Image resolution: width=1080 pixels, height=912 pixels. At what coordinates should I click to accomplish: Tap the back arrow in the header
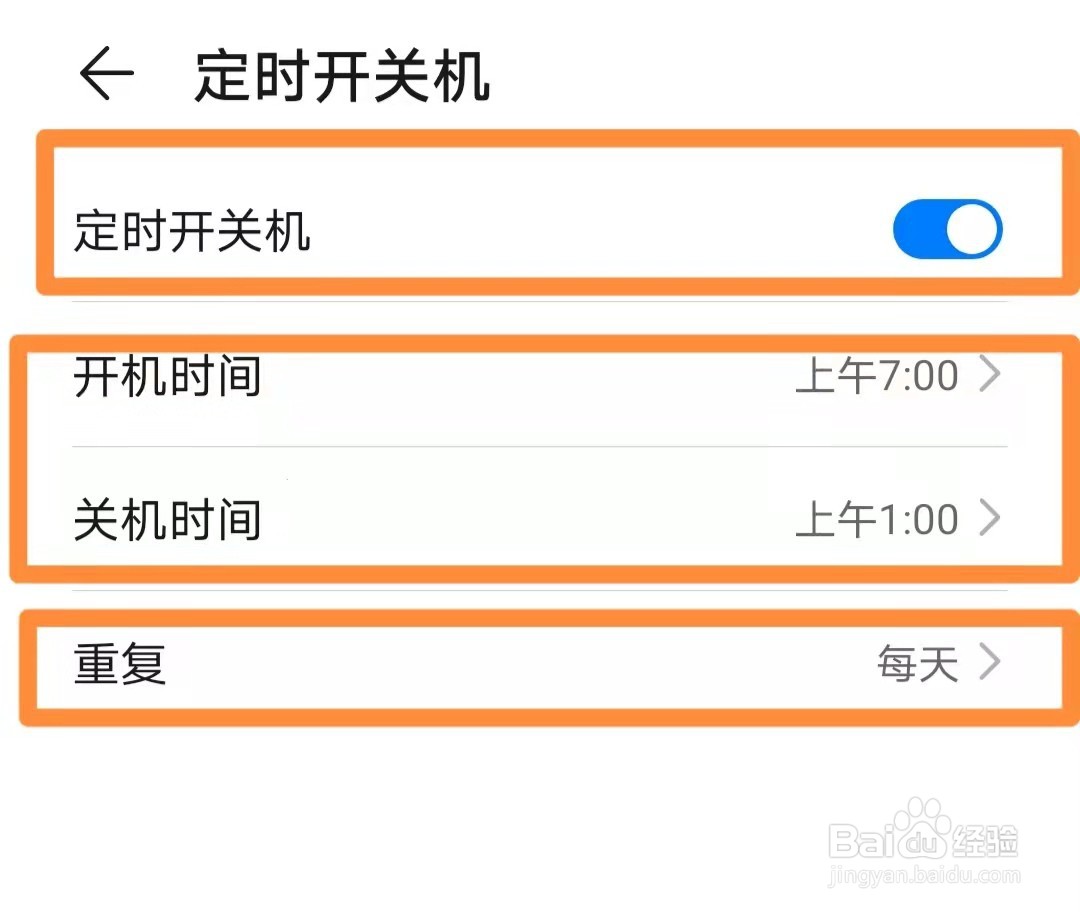click(x=106, y=76)
